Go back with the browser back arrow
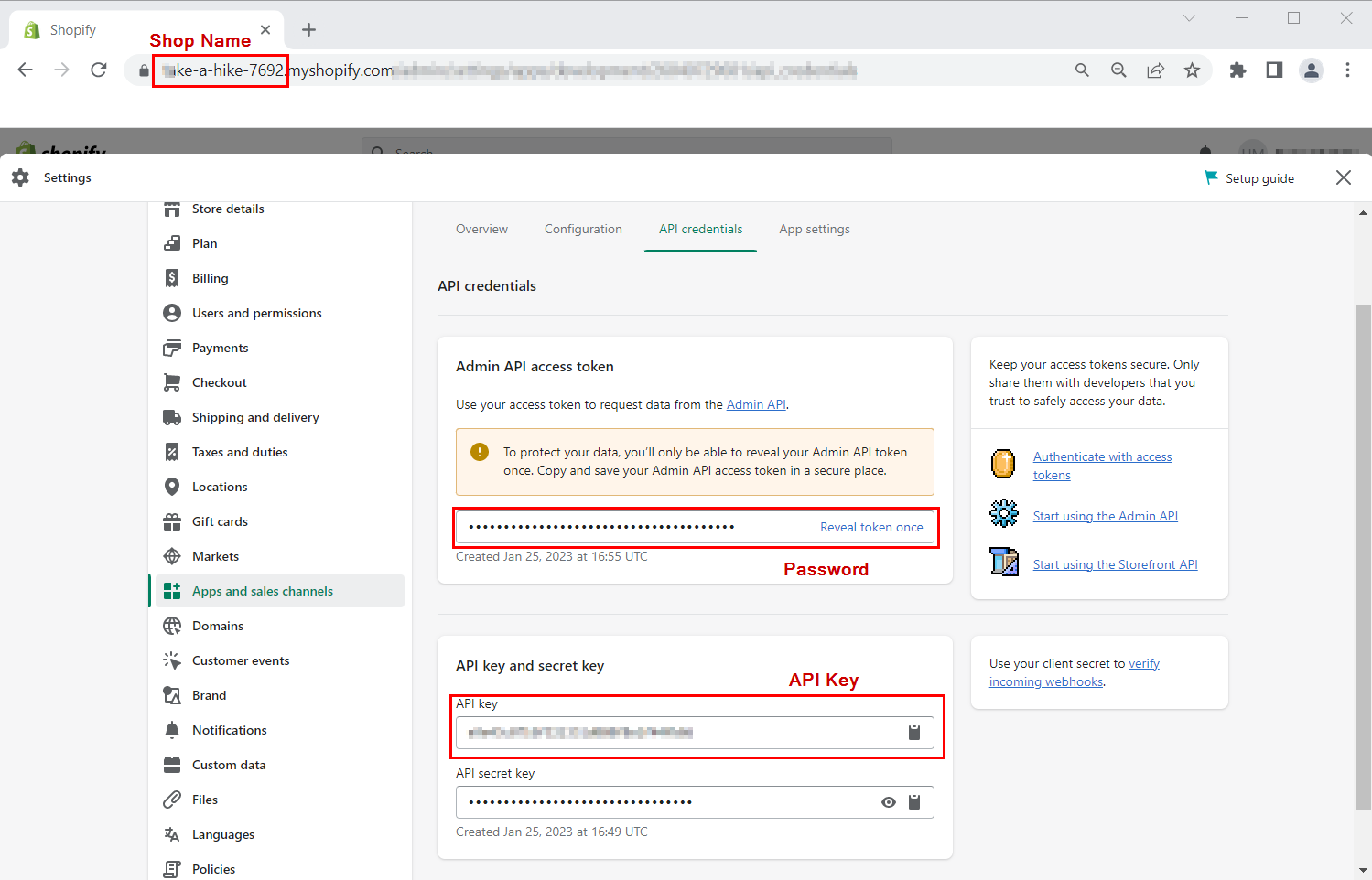This screenshot has height=880, width=1372. point(26,70)
